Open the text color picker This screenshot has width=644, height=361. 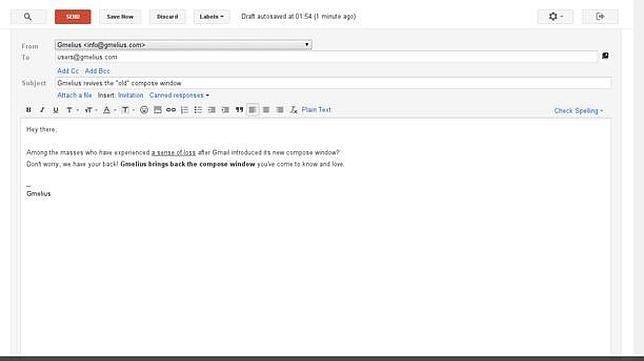pos(108,110)
